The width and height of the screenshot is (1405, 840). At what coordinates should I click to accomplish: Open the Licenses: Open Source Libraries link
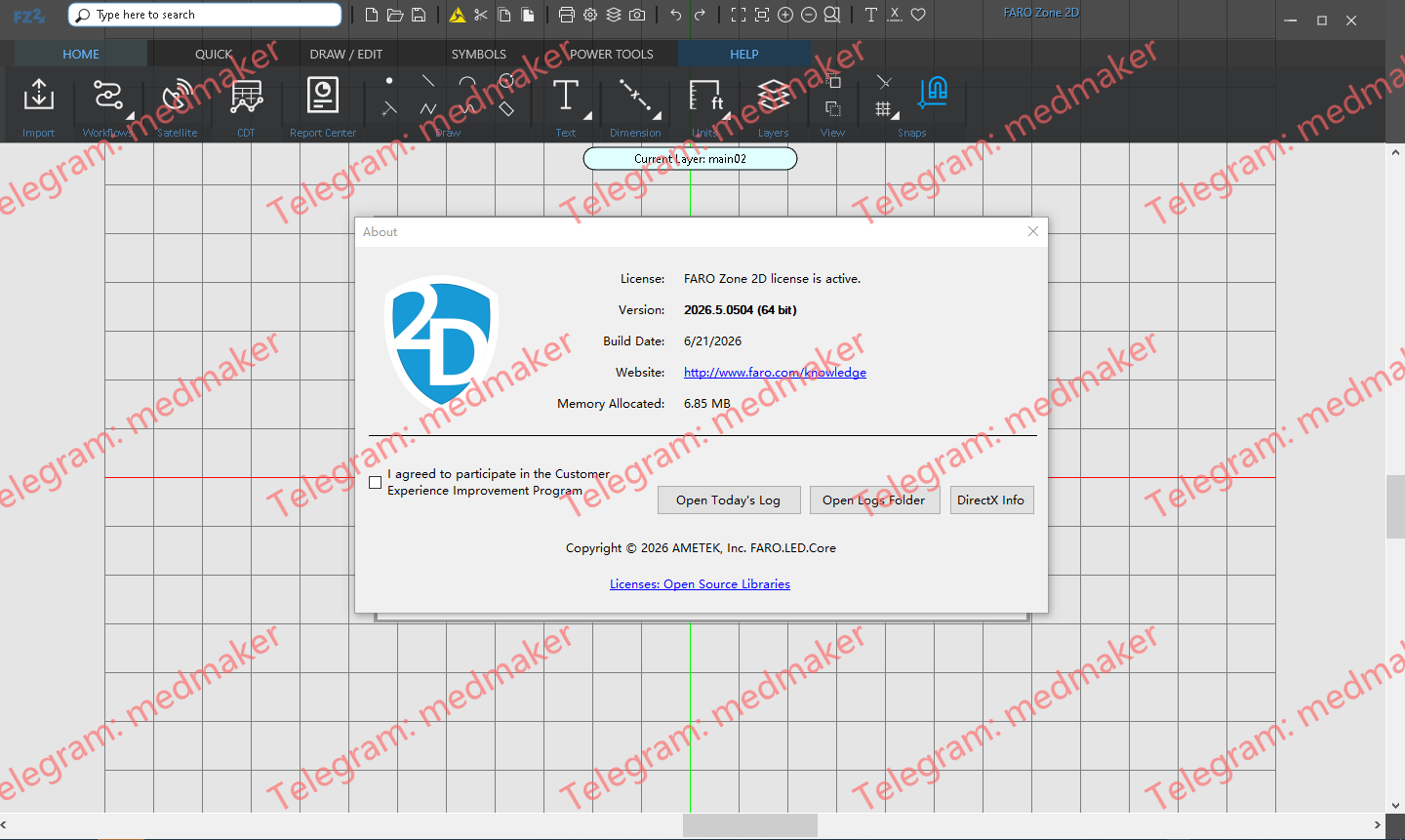(x=700, y=584)
